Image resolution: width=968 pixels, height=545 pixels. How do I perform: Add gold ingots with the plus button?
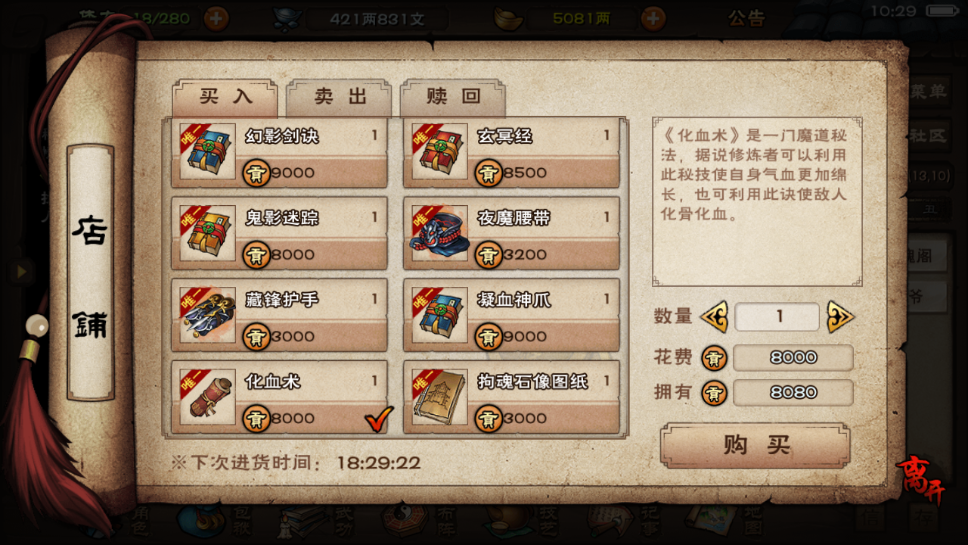coord(653,19)
